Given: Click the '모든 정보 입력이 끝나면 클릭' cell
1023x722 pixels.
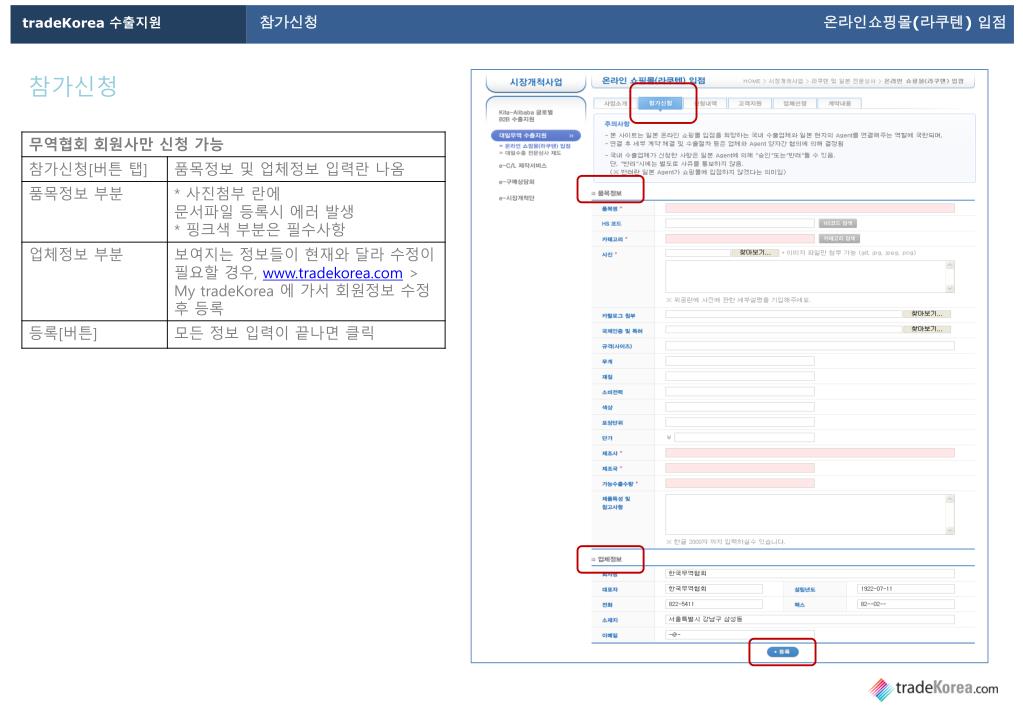Looking at the screenshot, I should (x=306, y=334).
